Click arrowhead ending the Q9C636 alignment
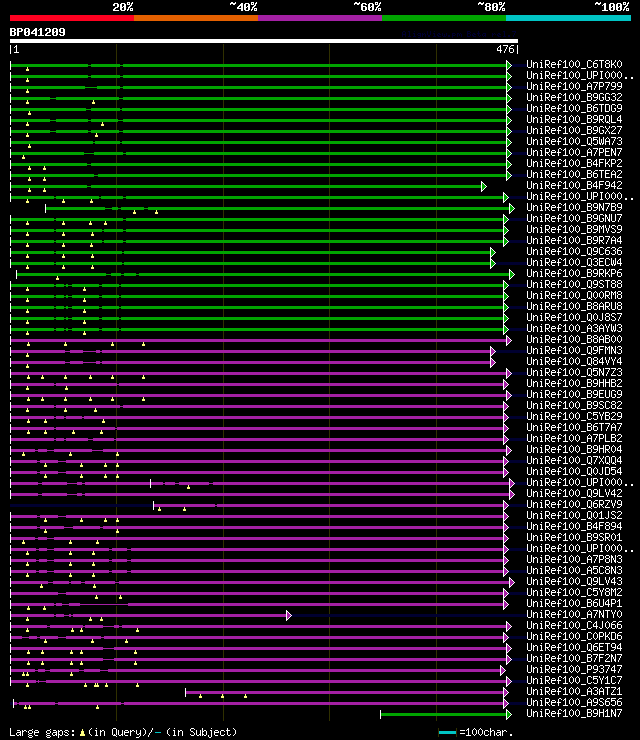 pyautogui.click(x=493, y=252)
